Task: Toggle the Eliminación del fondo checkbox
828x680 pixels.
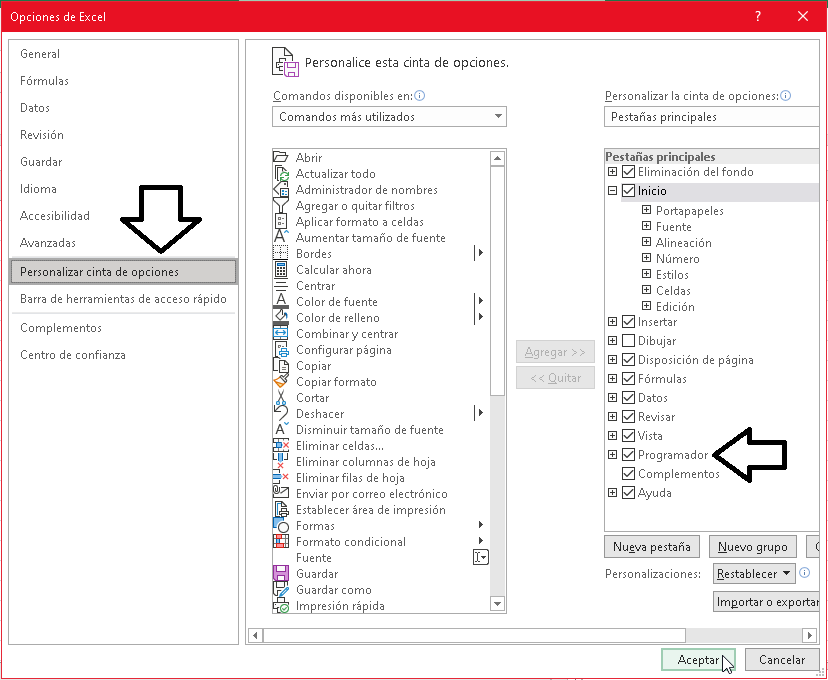Action: tap(628, 172)
